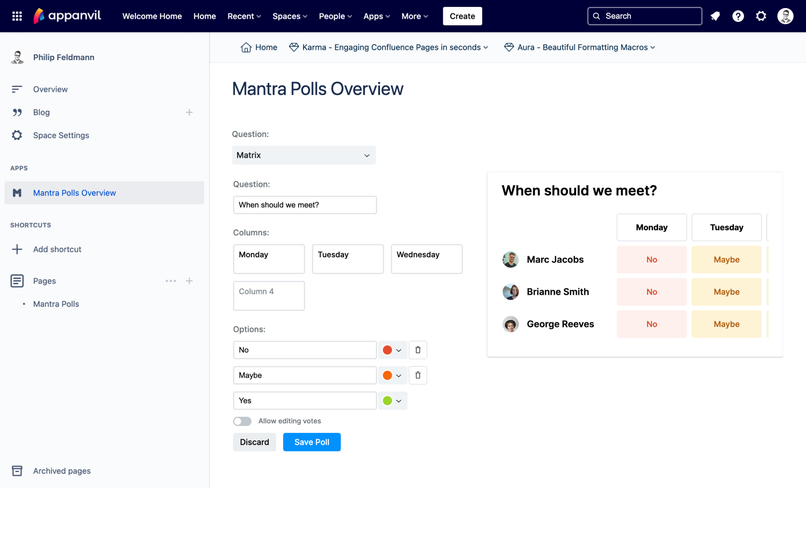Open Home in top navigation
Viewport: 806px width, 537px height.
(205, 16)
